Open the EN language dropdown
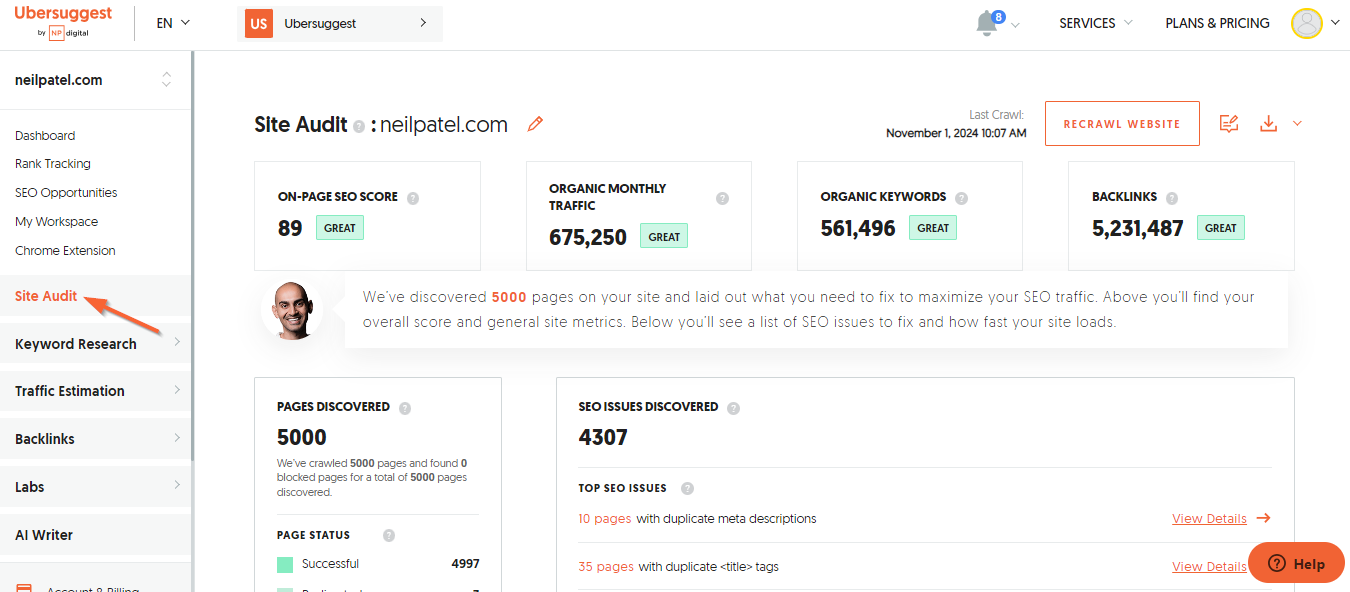This screenshot has height=592, width=1350. [x=173, y=22]
